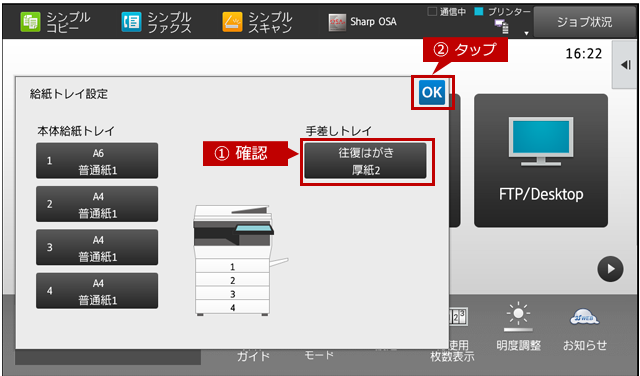Select tray 2 with A4 plain paper

[97, 204]
